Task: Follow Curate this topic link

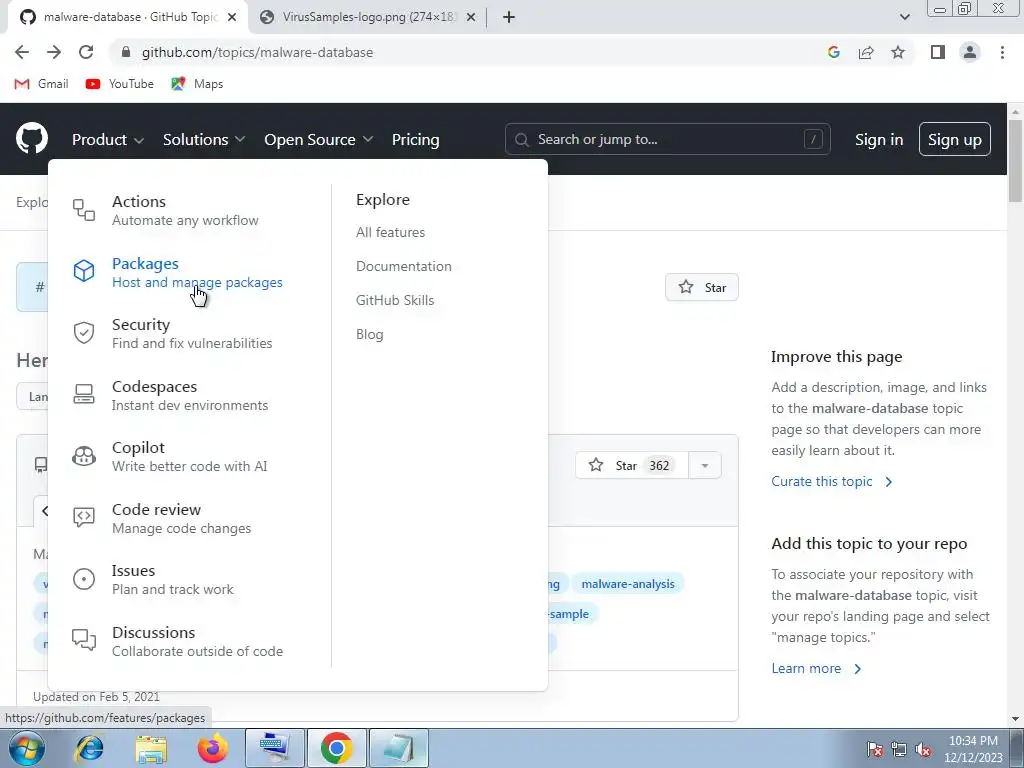Action: 832,481
